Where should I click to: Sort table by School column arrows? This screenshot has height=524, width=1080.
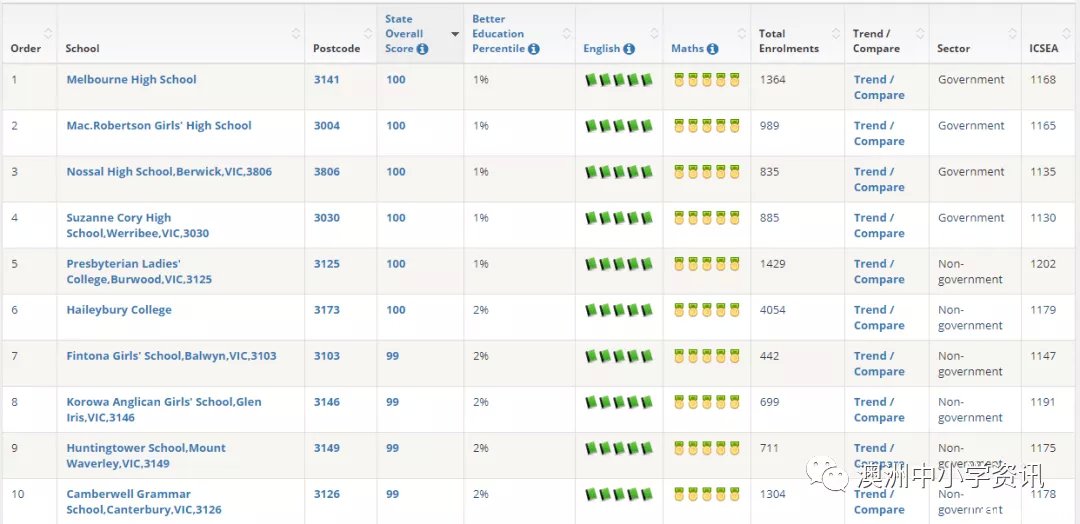(x=295, y=33)
